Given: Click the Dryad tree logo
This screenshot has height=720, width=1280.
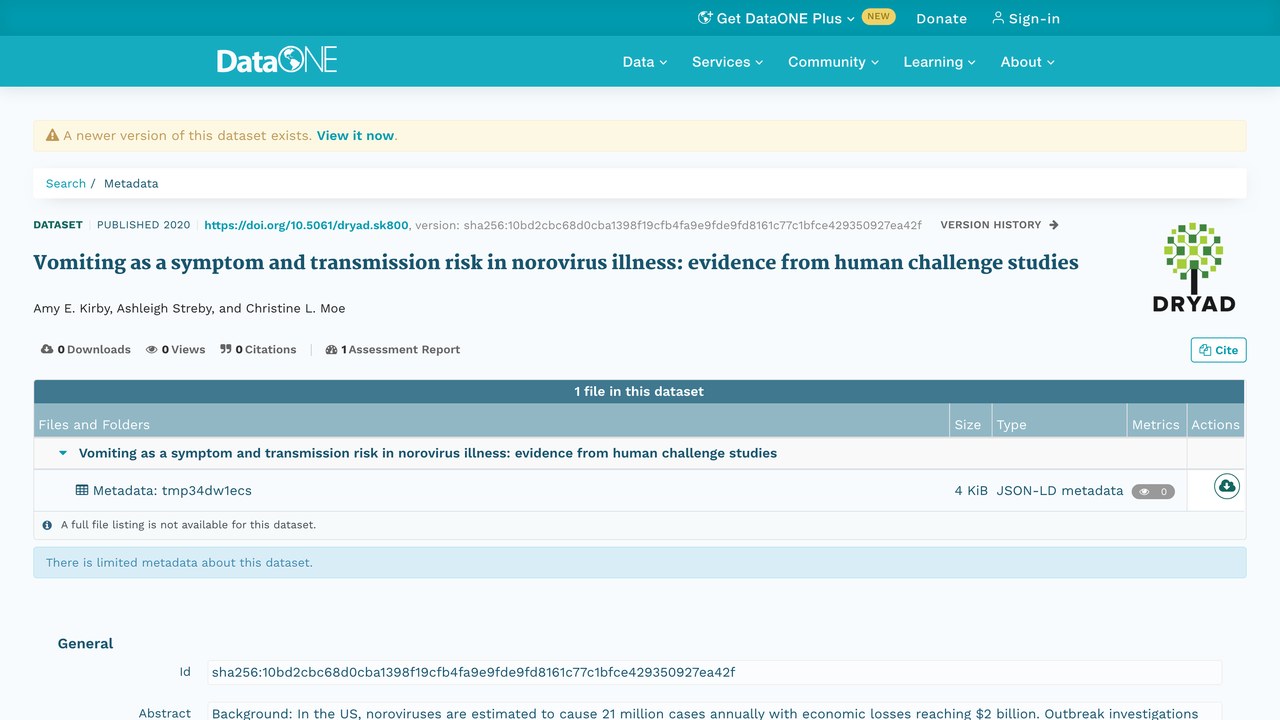Looking at the screenshot, I should click(1194, 268).
